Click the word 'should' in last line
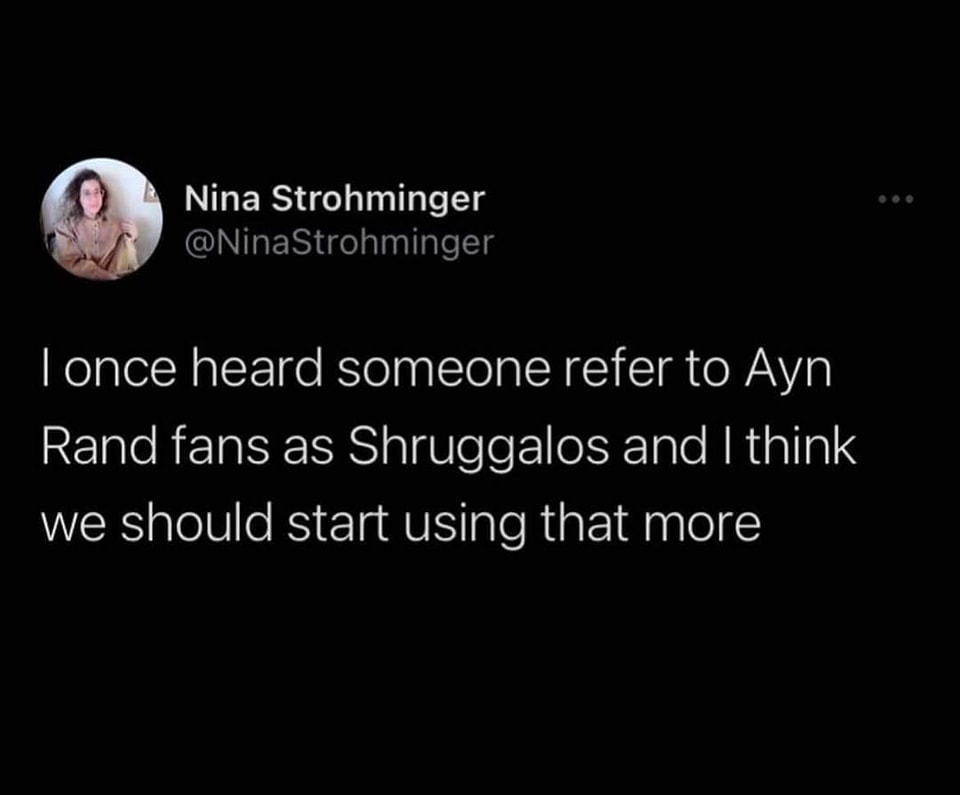Image resolution: width=960 pixels, height=795 pixels. [x=196, y=524]
